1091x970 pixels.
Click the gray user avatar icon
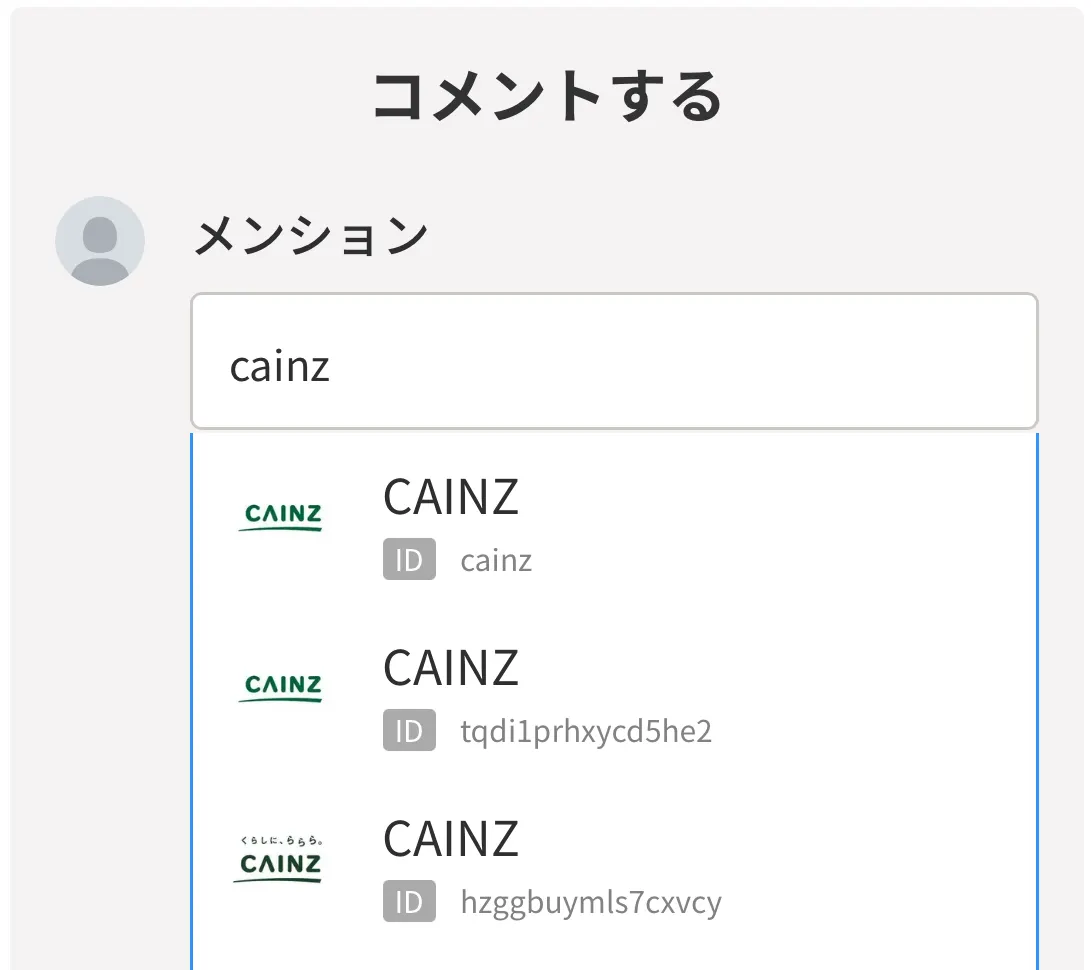tap(100, 241)
